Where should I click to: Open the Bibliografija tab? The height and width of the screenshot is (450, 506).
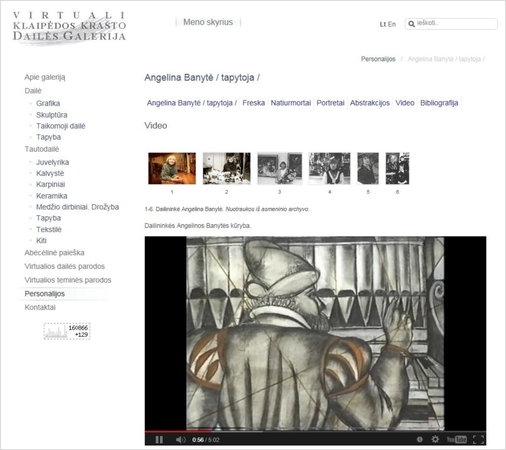click(x=439, y=103)
